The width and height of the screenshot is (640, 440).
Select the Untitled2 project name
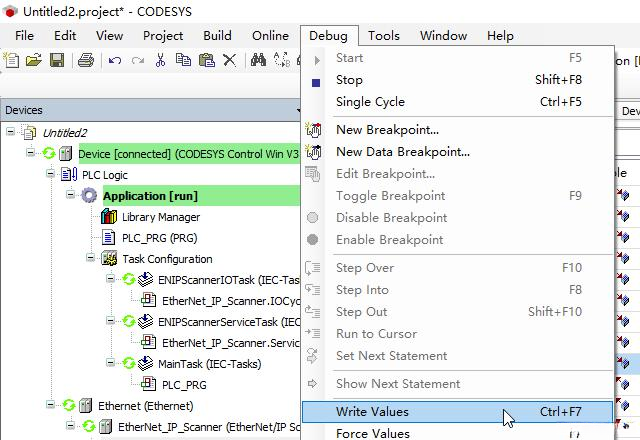[64, 133]
